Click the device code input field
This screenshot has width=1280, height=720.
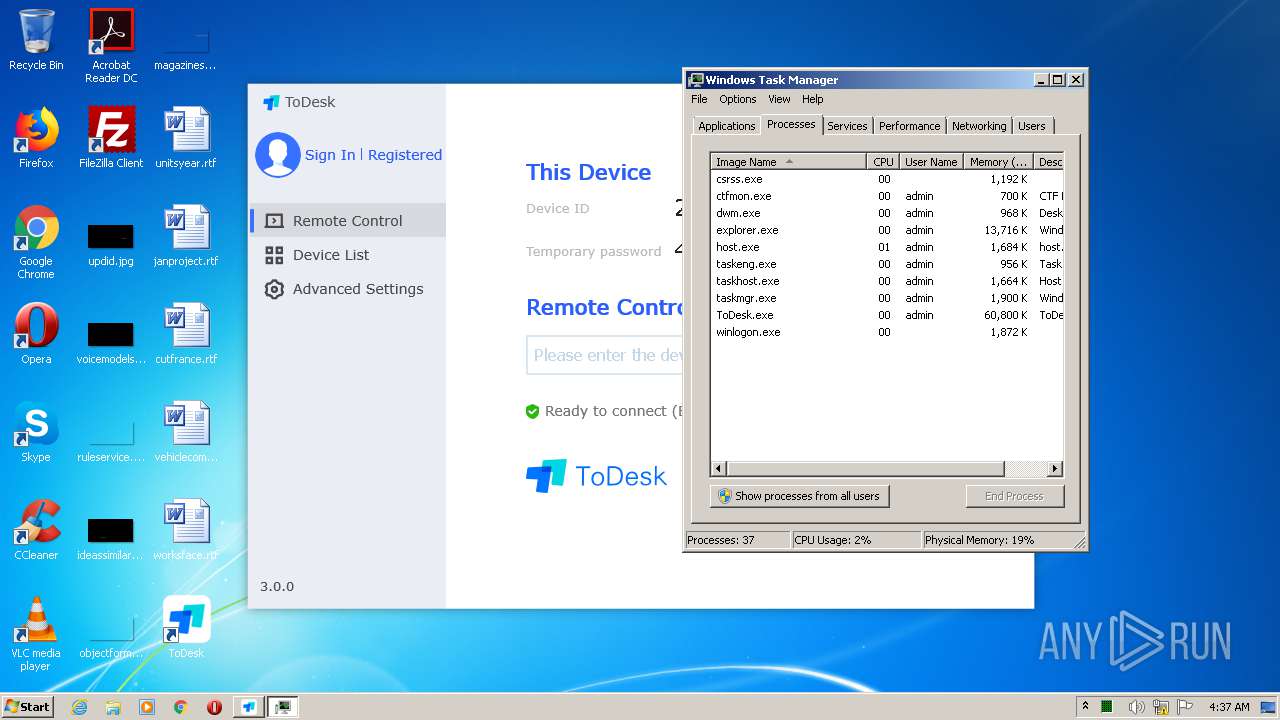pyautogui.click(x=605, y=355)
